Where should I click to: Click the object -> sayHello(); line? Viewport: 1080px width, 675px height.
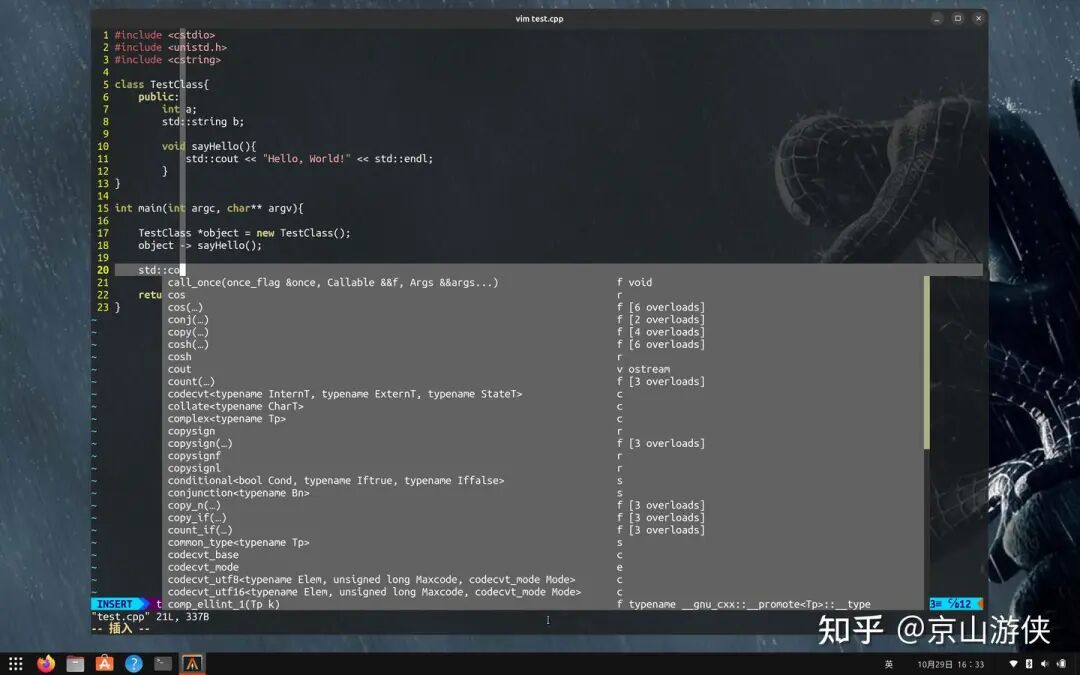click(x=200, y=246)
